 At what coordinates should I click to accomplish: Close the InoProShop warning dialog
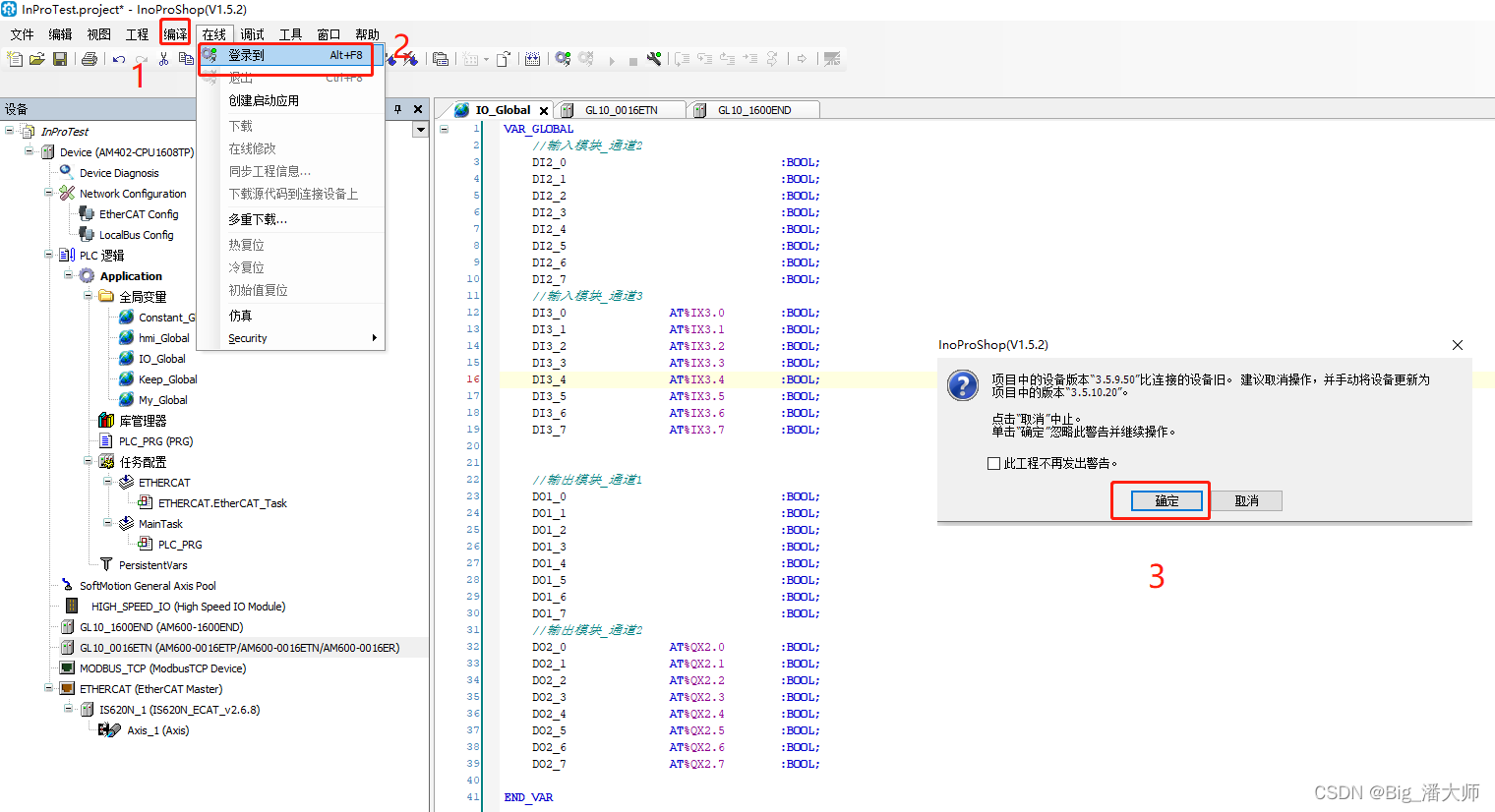(x=1458, y=345)
